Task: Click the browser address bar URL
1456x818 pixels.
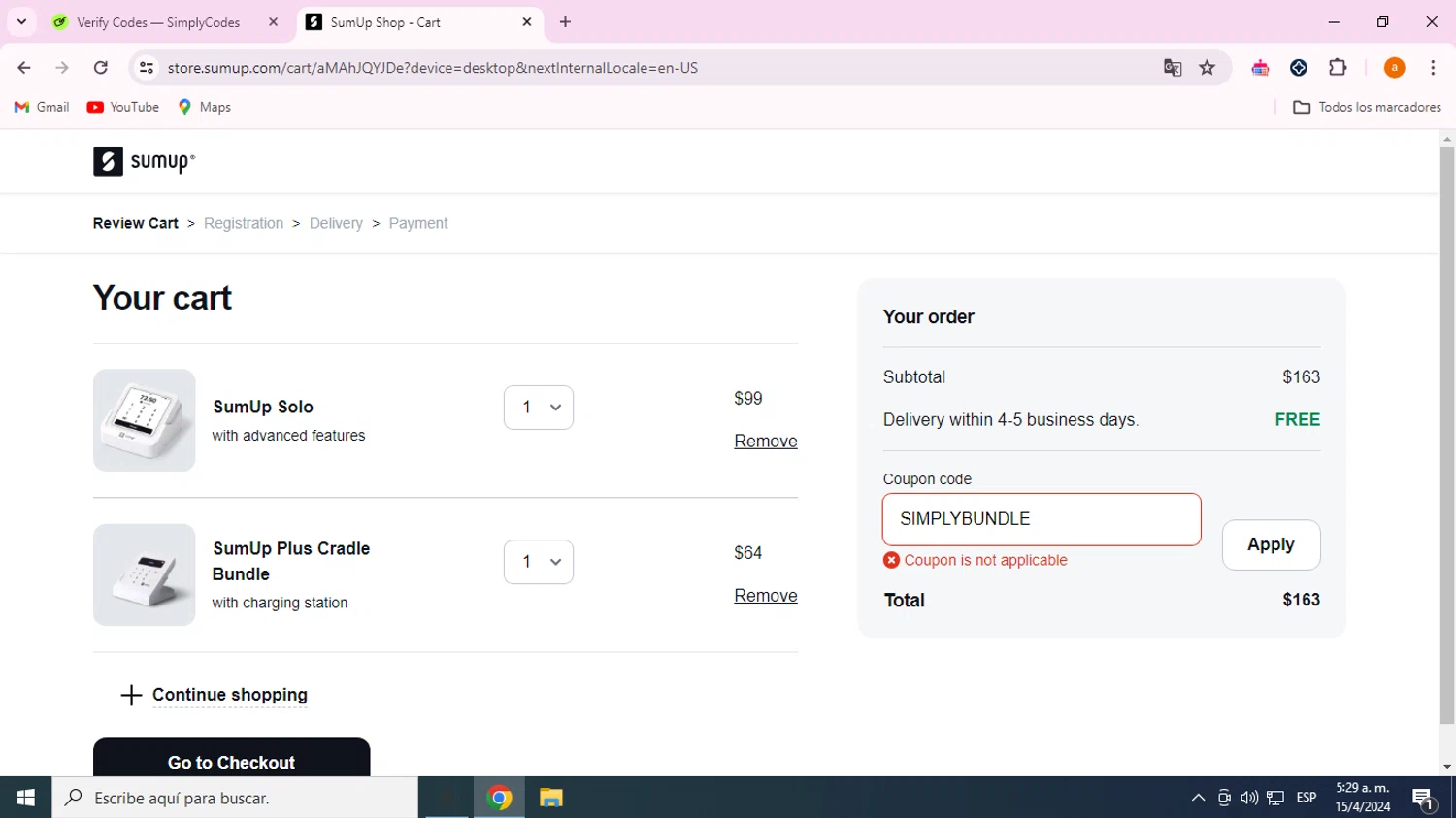Action: tap(433, 68)
